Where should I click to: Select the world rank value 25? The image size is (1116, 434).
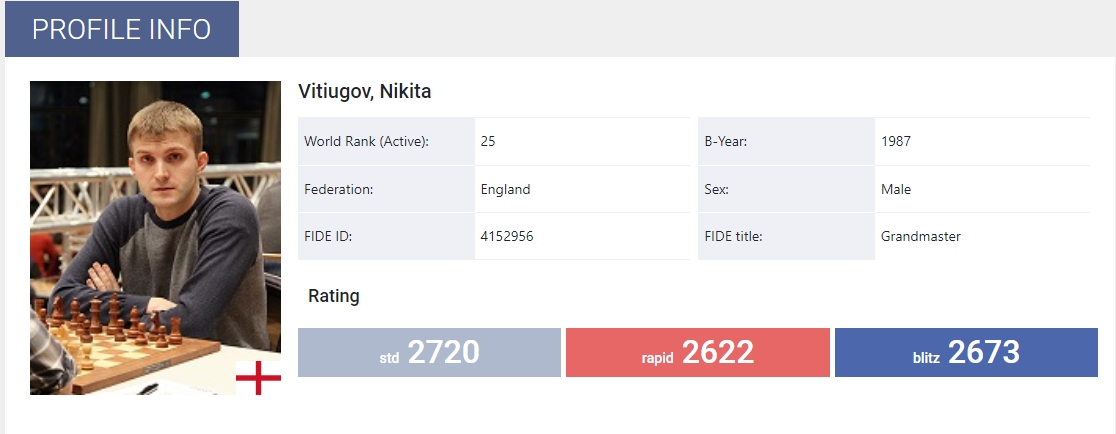[488, 142]
